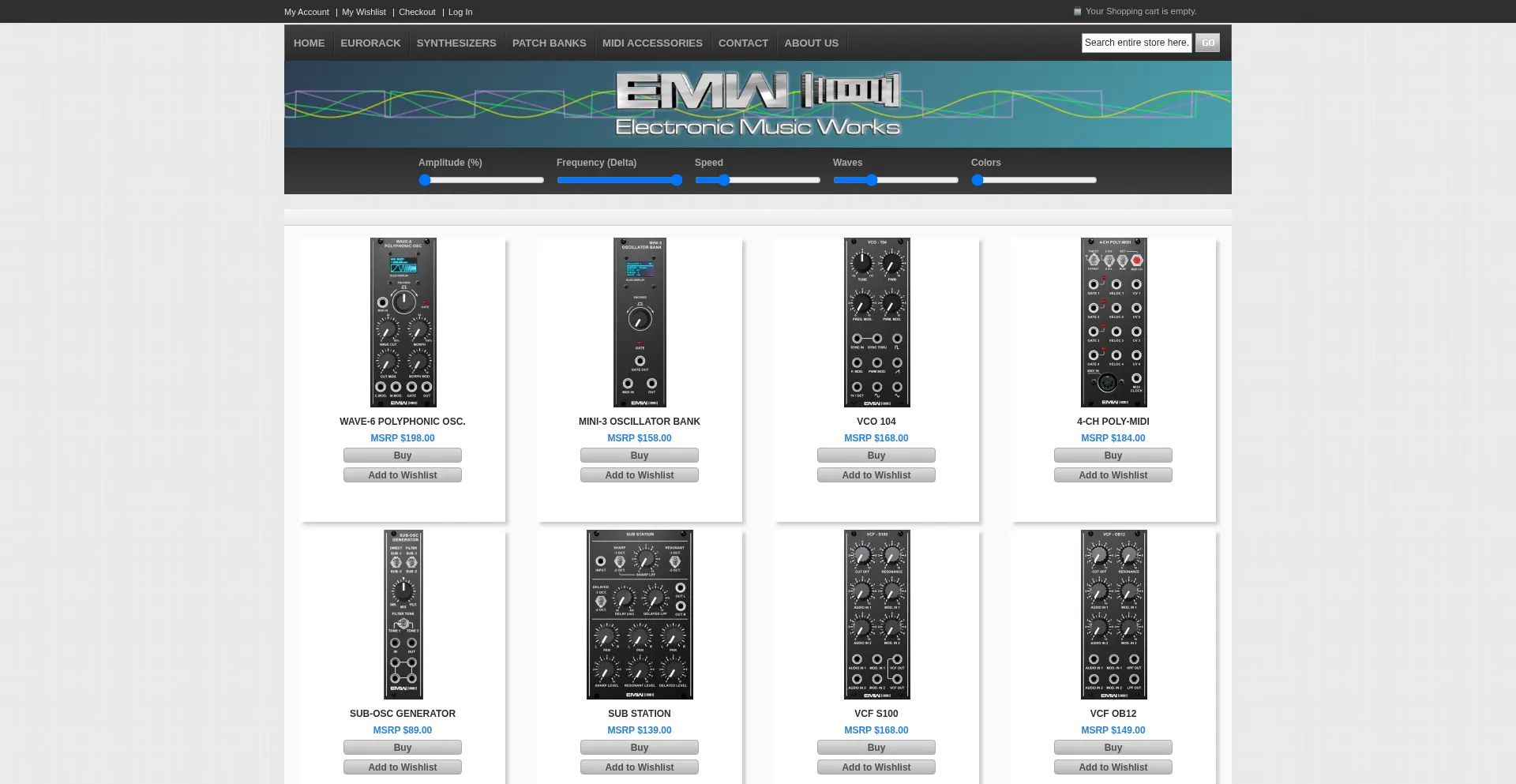Open the VCO 104 title link
This screenshot has height=784, width=1516.
876,422
